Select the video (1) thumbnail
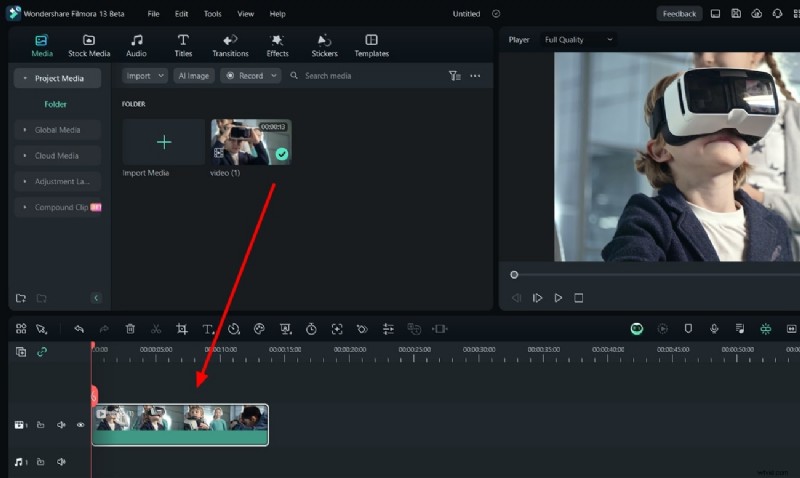Viewport: 800px width, 478px height. point(251,142)
